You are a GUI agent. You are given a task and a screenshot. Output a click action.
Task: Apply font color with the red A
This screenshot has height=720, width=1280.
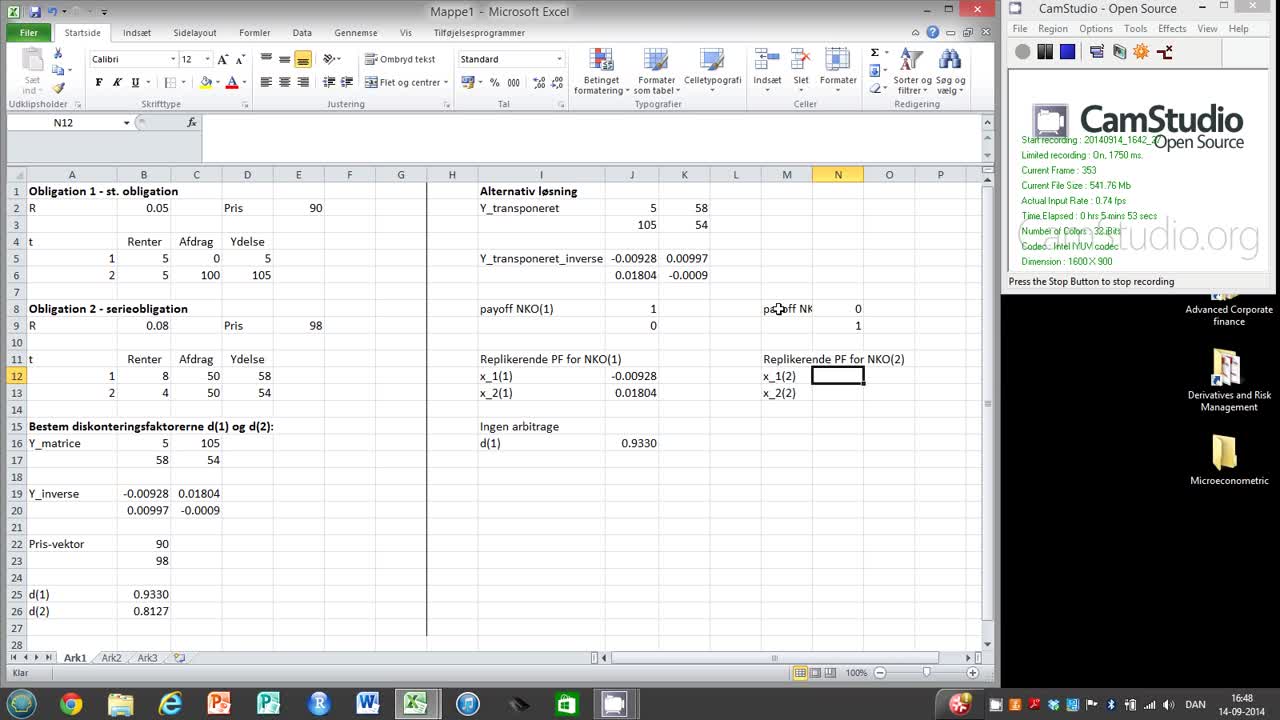click(232, 82)
